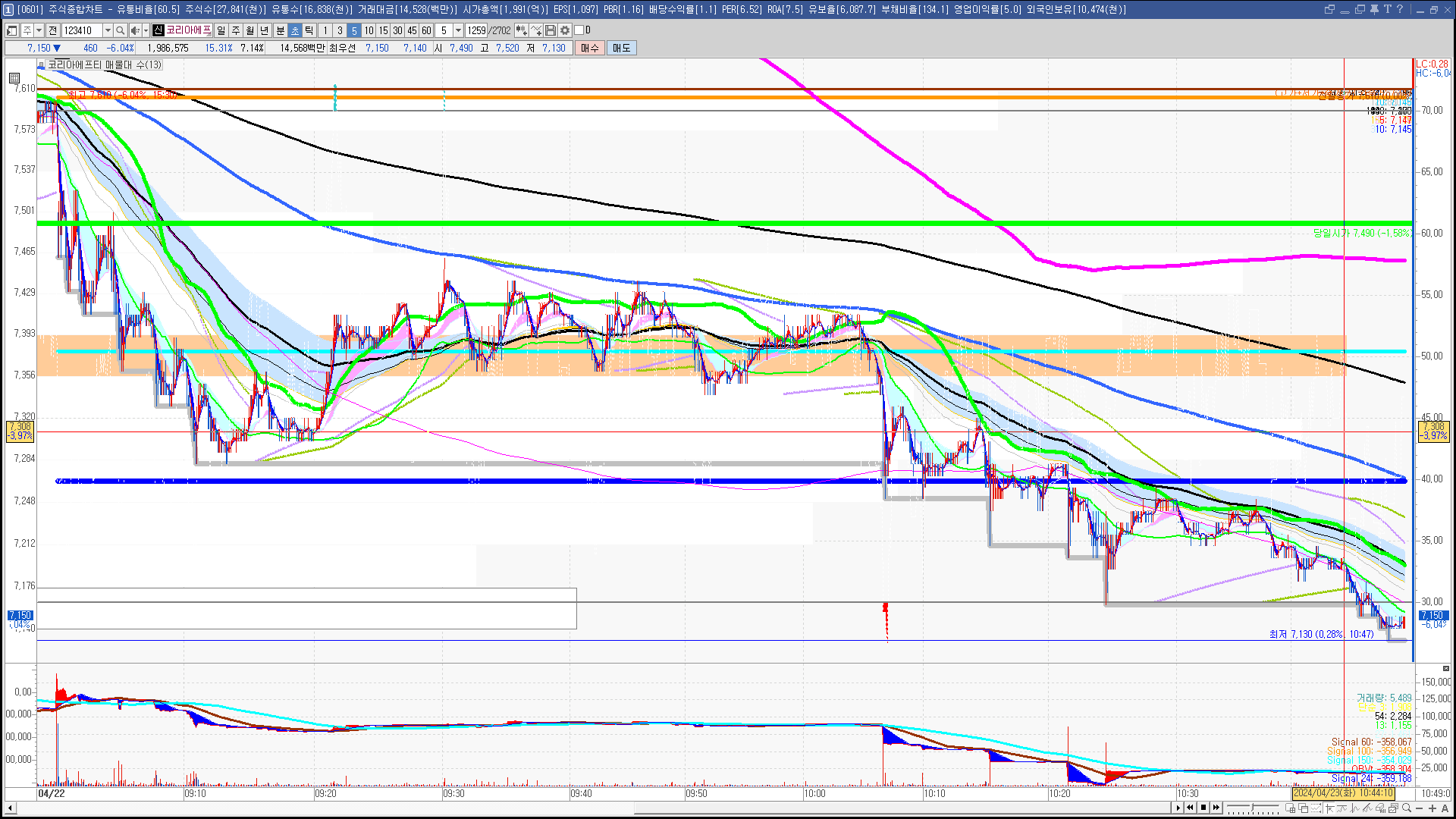Open chart settings gear icon
Viewport: 1456px width, 819px height.
click(565, 30)
